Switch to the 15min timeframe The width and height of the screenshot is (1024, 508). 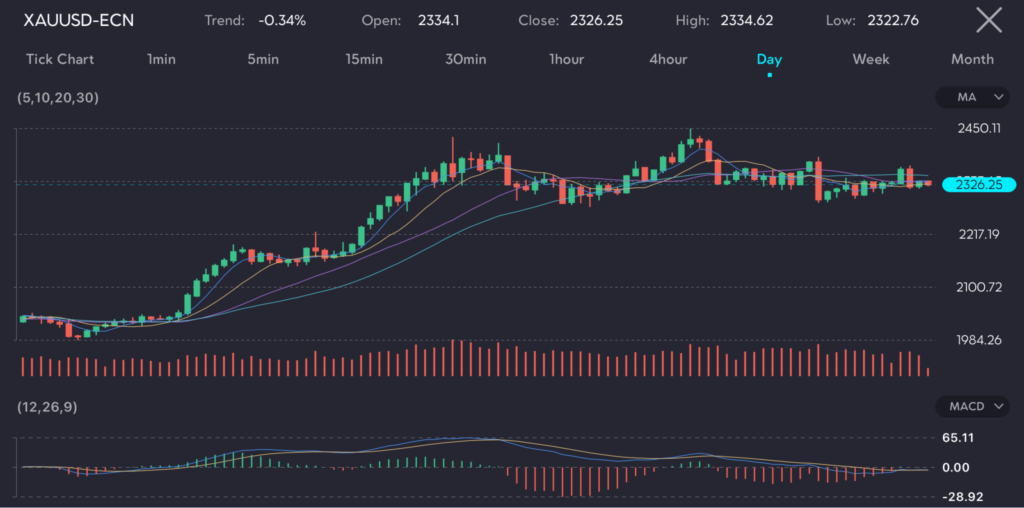[364, 59]
